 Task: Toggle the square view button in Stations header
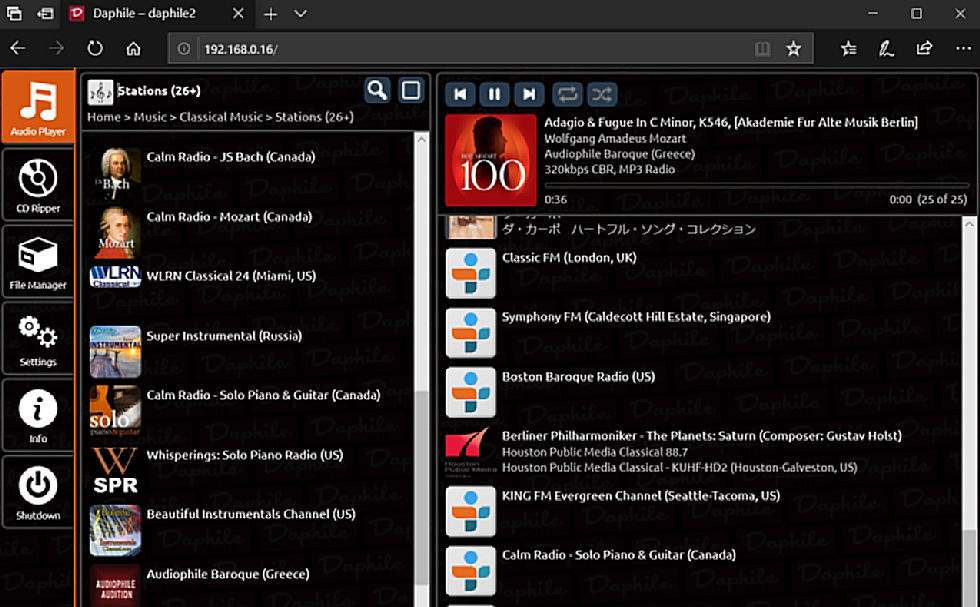click(x=411, y=91)
